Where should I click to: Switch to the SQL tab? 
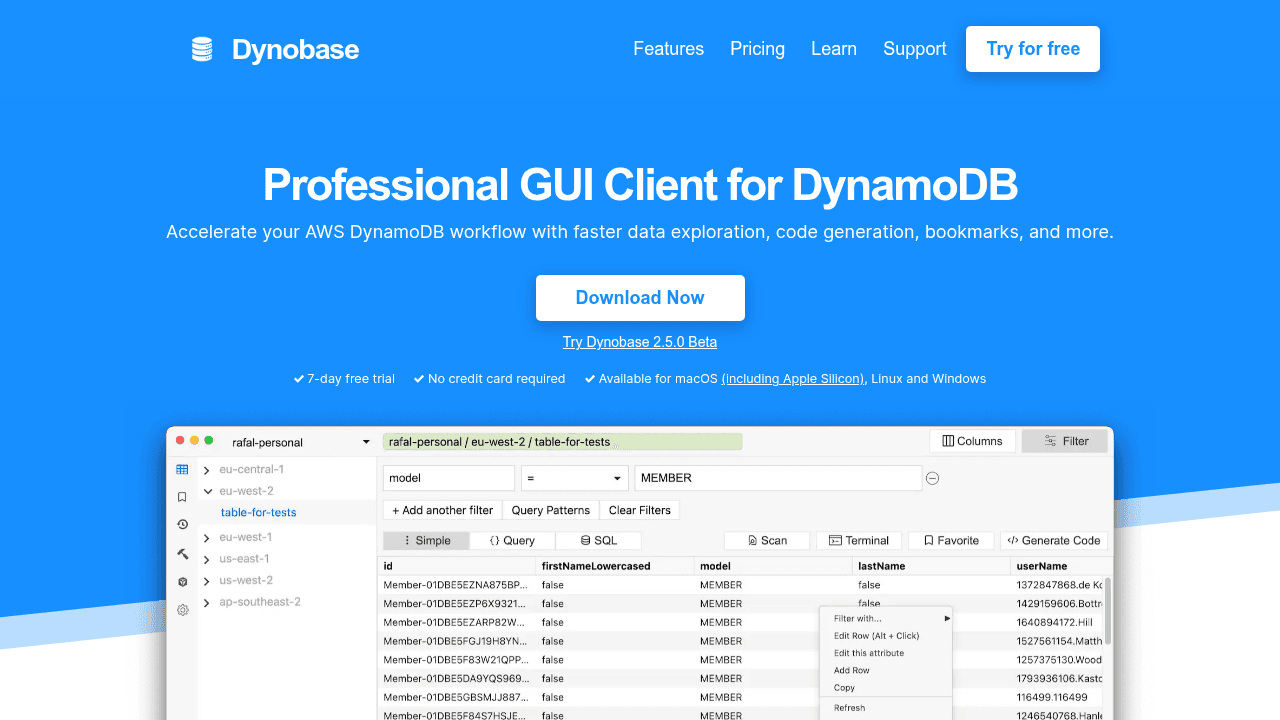click(x=598, y=540)
